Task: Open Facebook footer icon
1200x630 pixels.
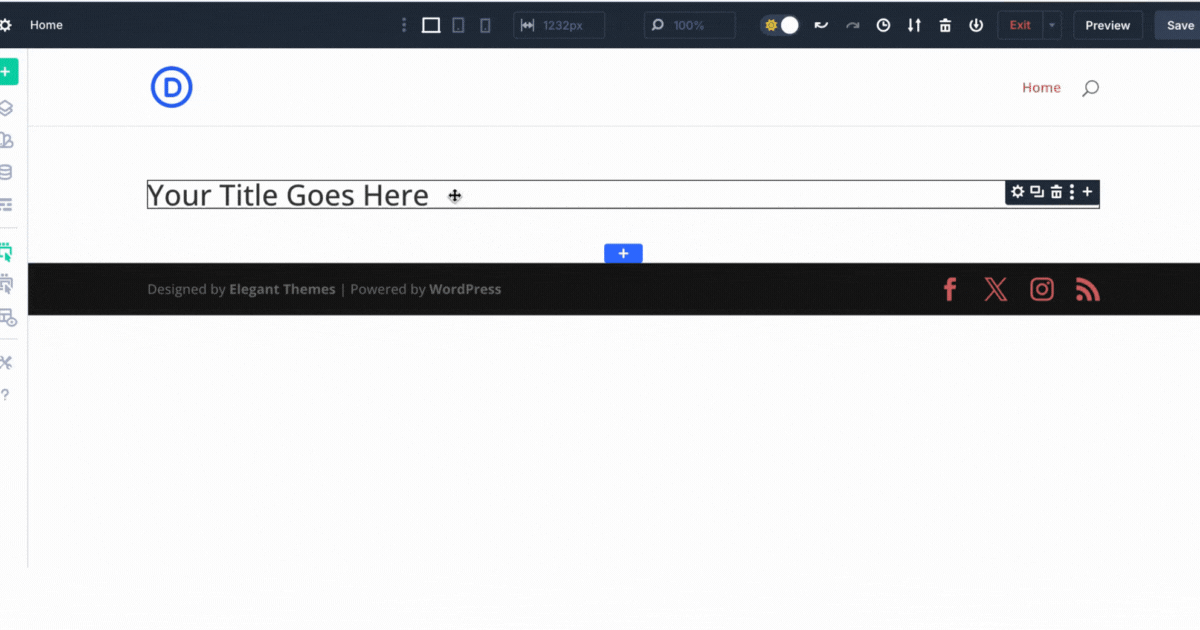Action: (950, 289)
